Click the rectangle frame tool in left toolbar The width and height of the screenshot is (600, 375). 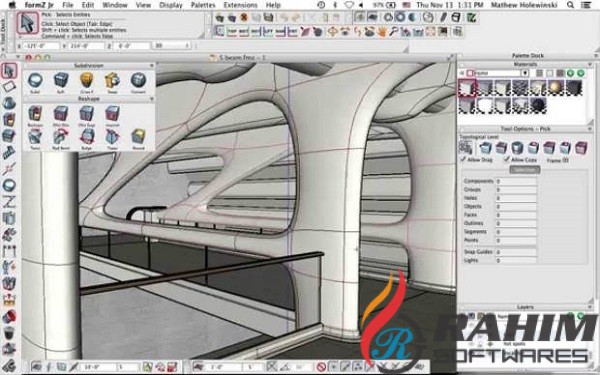[x=9, y=86]
